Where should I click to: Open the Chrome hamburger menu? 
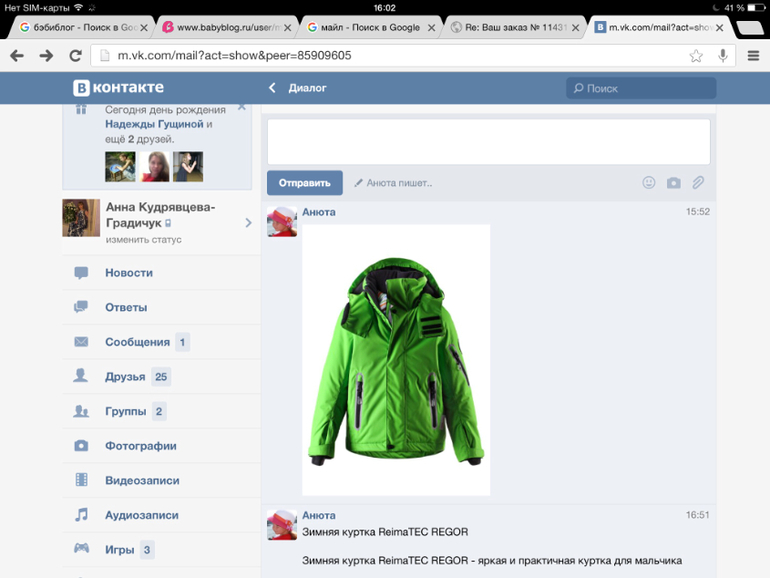point(753,56)
